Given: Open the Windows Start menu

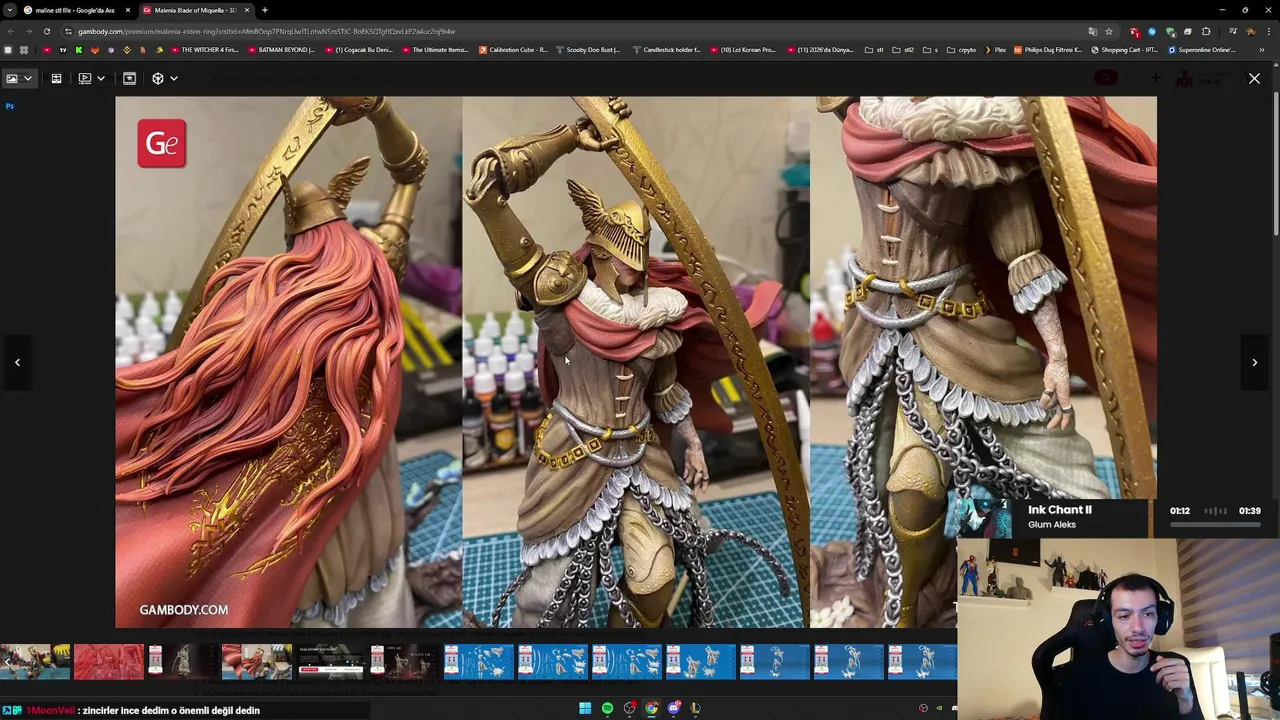Looking at the screenshot, I should [585, 709].
